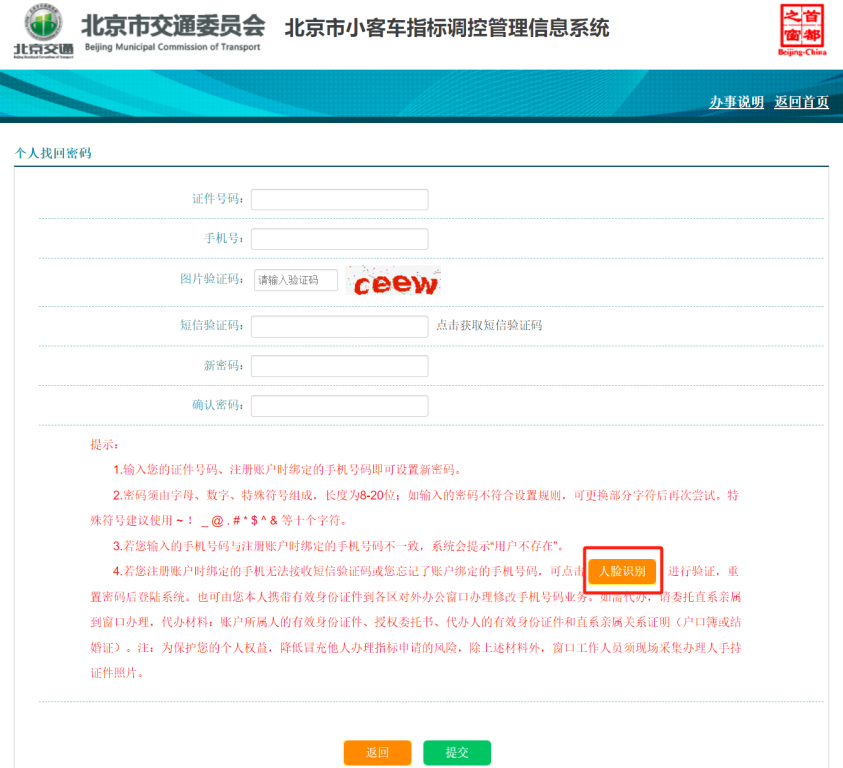
Task: Click the 手机号 phone number input field
Action: pos(339,239)
